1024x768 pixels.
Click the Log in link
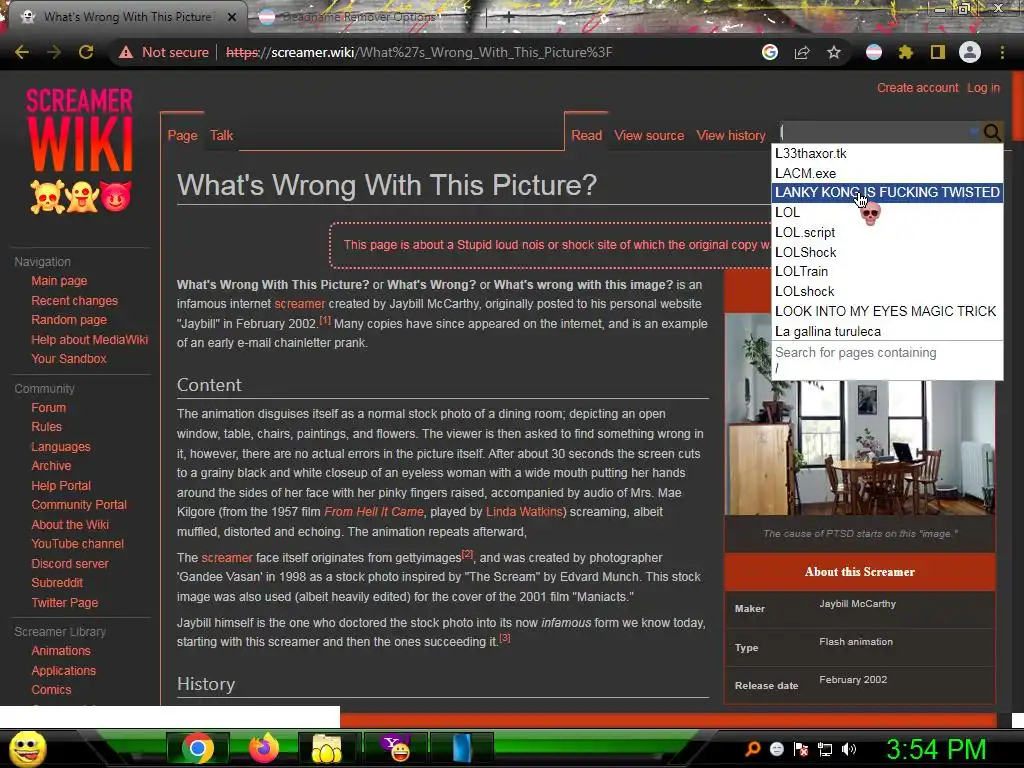point(984,88)
